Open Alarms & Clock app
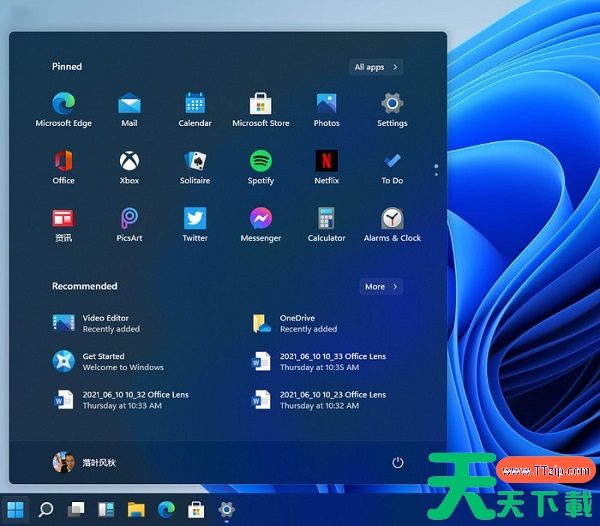 pos(392,225)
